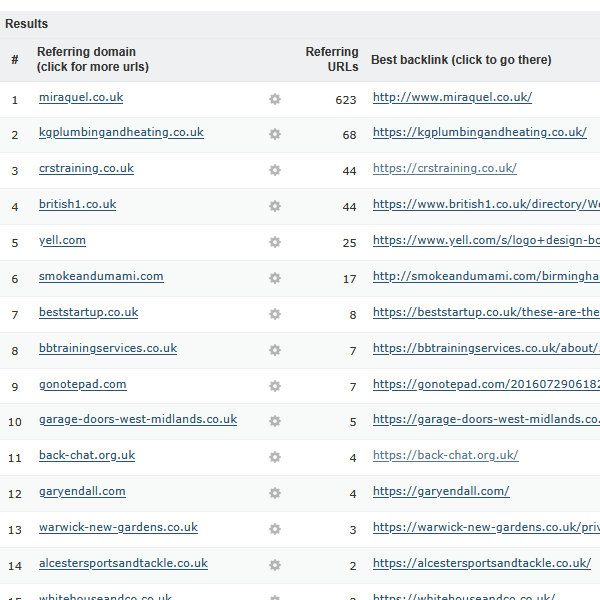Open gear options for alcestersportsandtackle.co.uk
600x600 pixels.
click(275, 565)
